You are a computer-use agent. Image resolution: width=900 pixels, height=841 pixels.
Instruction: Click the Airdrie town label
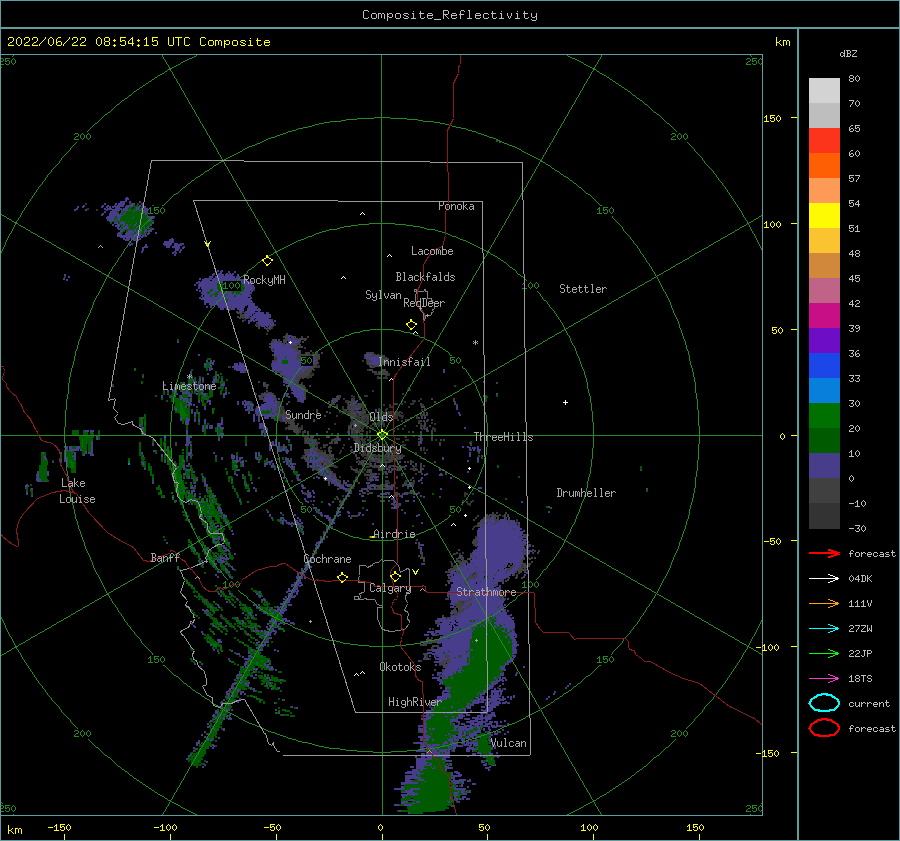point(394,534)
